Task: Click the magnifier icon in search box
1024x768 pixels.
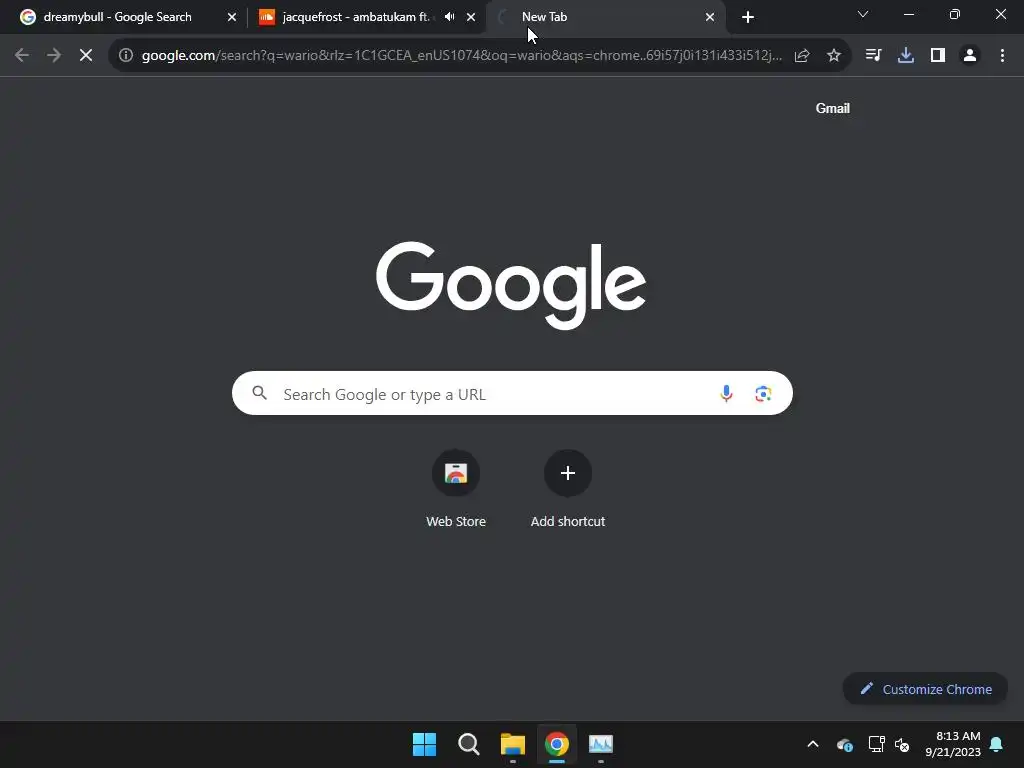Action: click(260, 392)
